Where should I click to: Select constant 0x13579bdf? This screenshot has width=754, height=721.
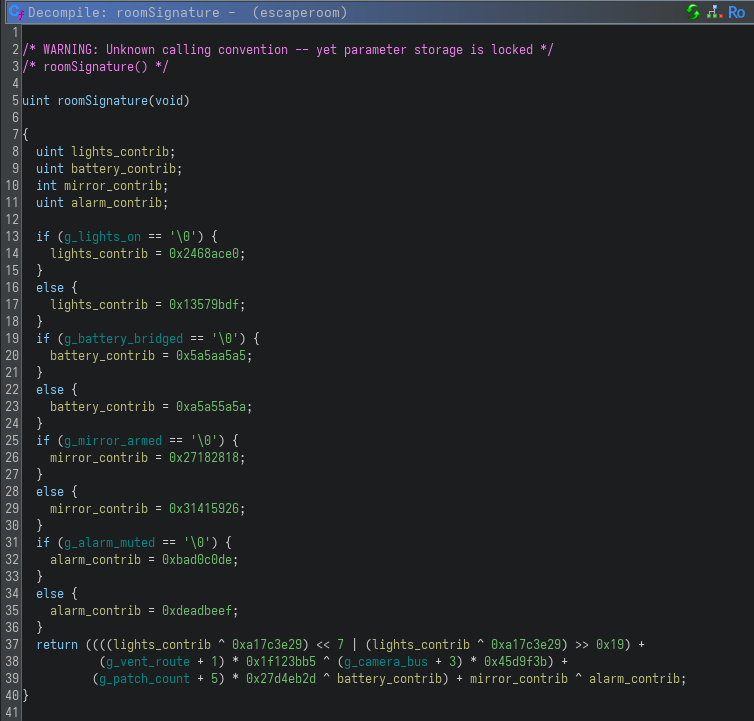click(x=204, y=304)
